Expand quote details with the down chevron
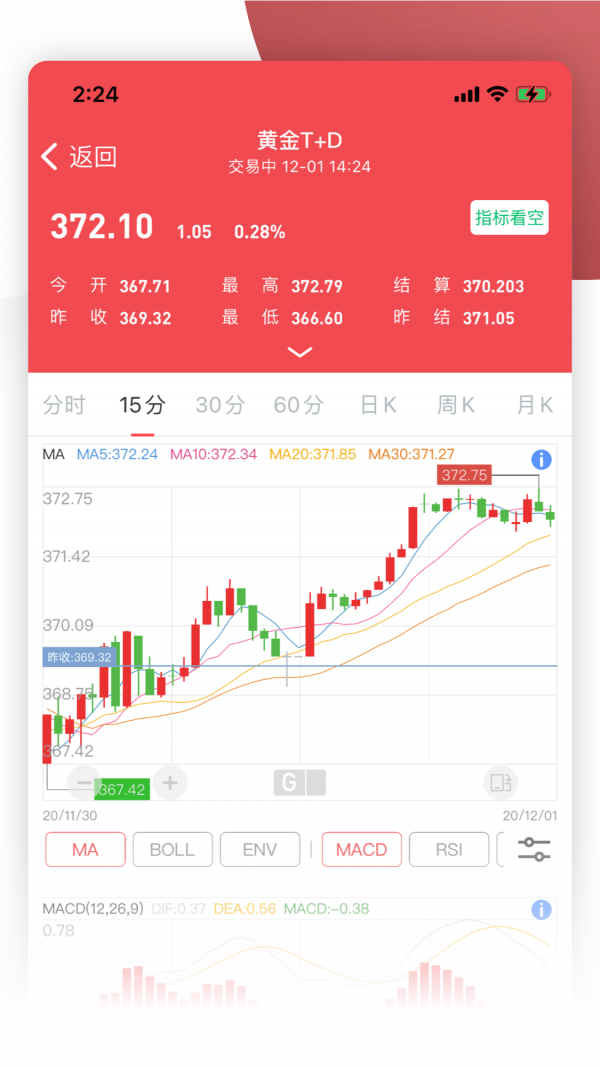Viewport: 600px width, 1067px height. (x=299, y=352)
